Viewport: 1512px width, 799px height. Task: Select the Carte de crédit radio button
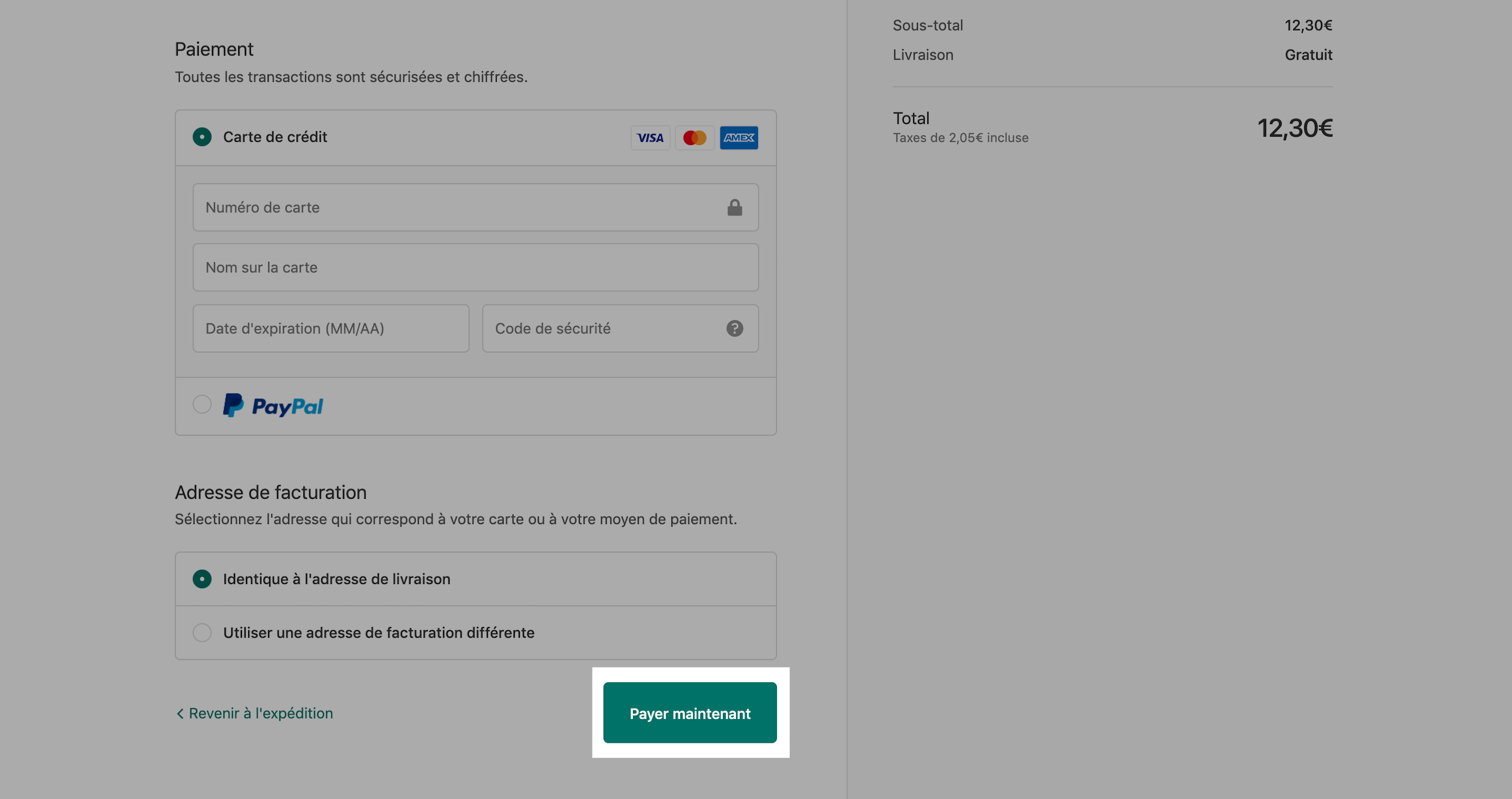202,137
